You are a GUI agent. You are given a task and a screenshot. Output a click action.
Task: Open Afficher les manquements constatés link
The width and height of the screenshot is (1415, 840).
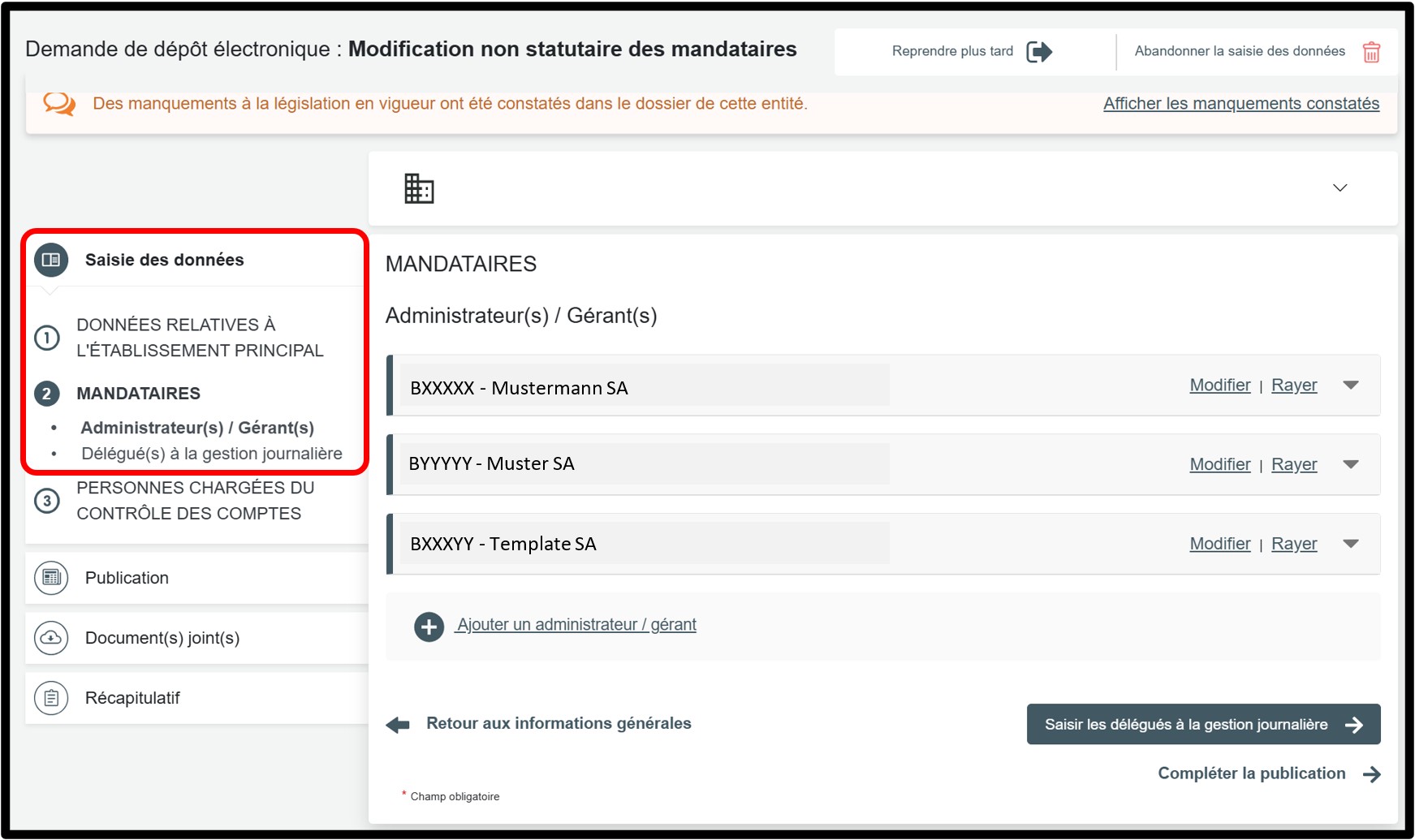pyautogui.click(x=1240, y=104)
